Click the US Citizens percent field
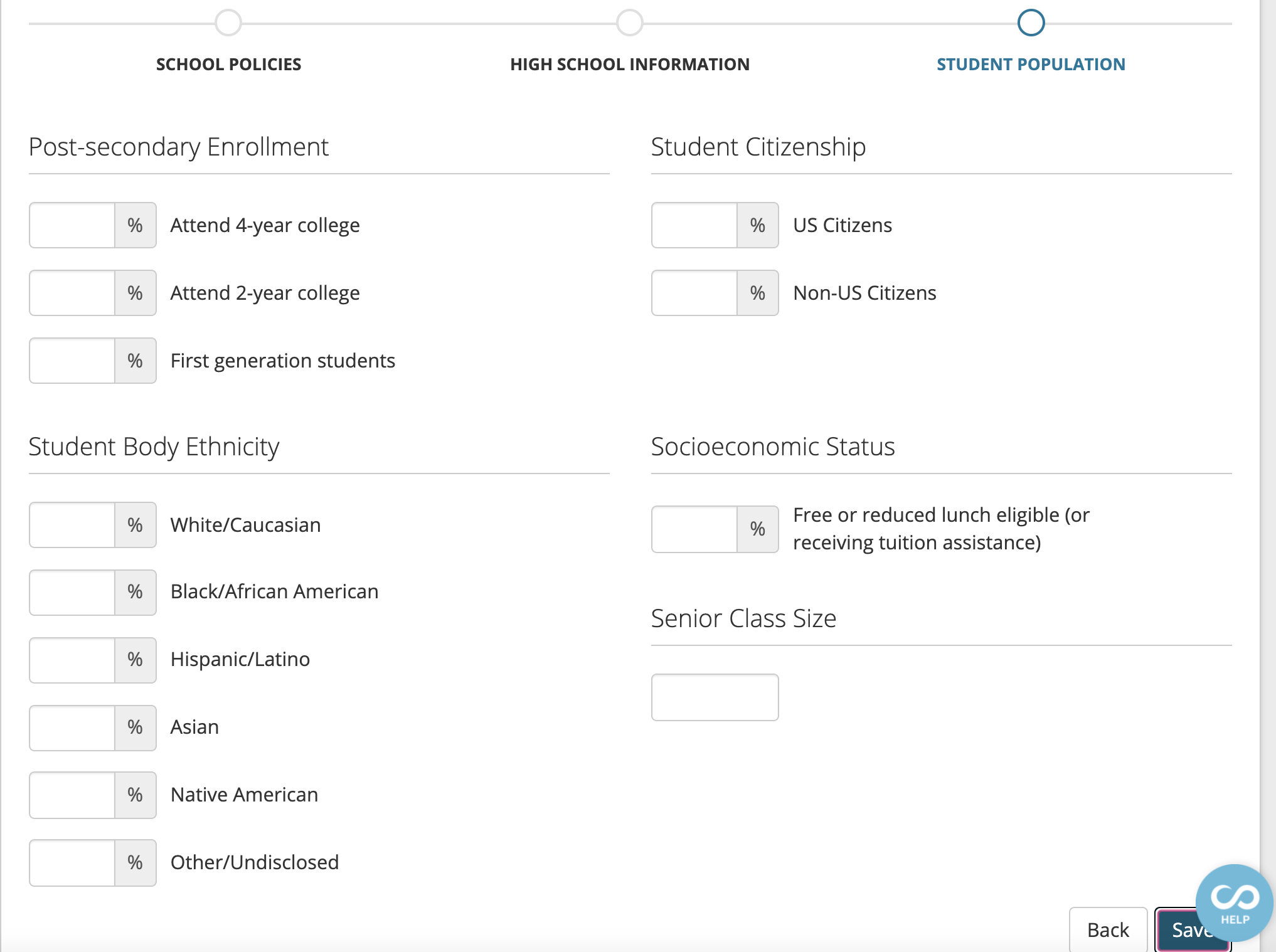The width and height of the screenshot is (1276, 952). coord(694,225)
